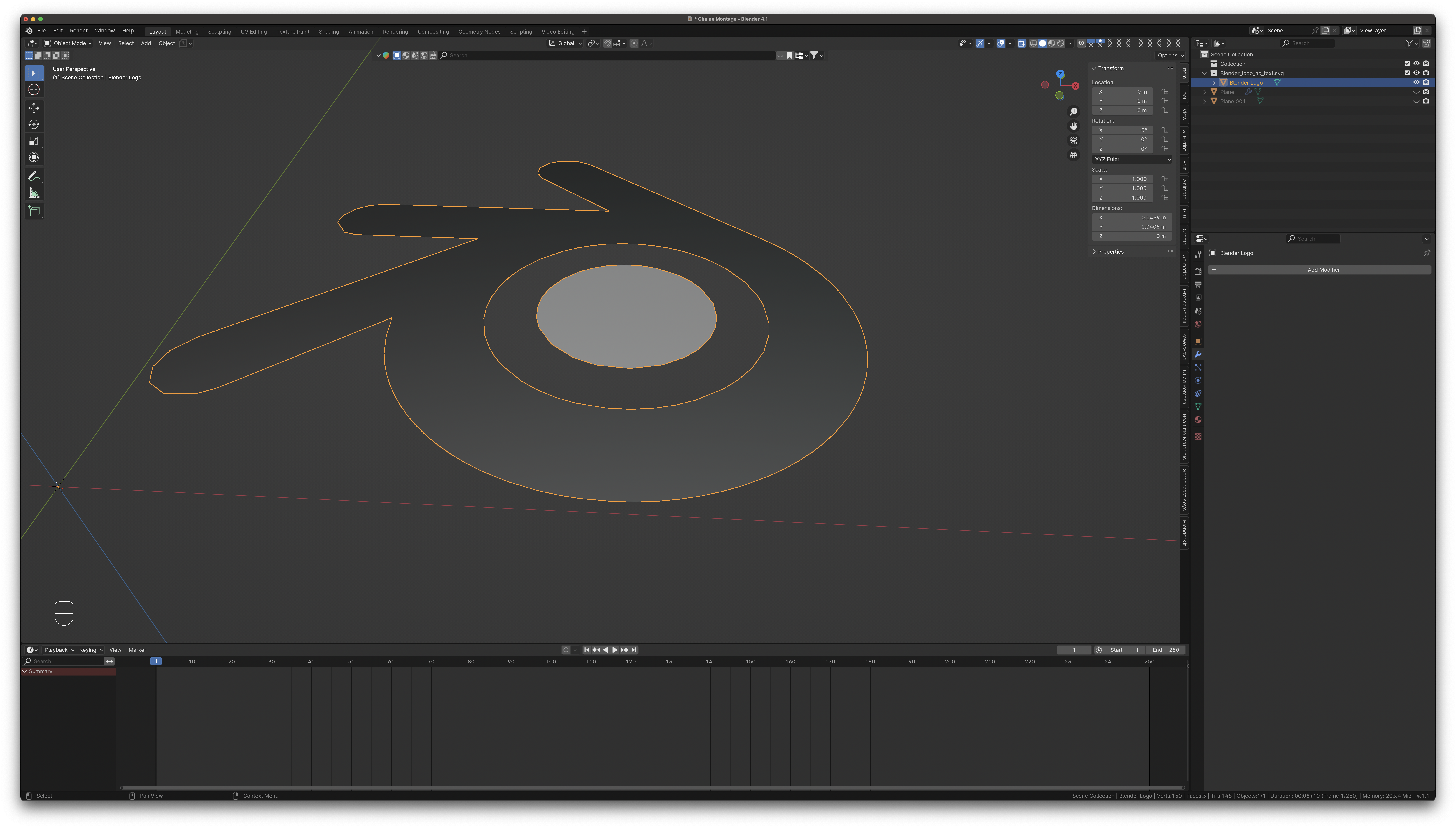Choose the Add Cube tool

point(34,212)
